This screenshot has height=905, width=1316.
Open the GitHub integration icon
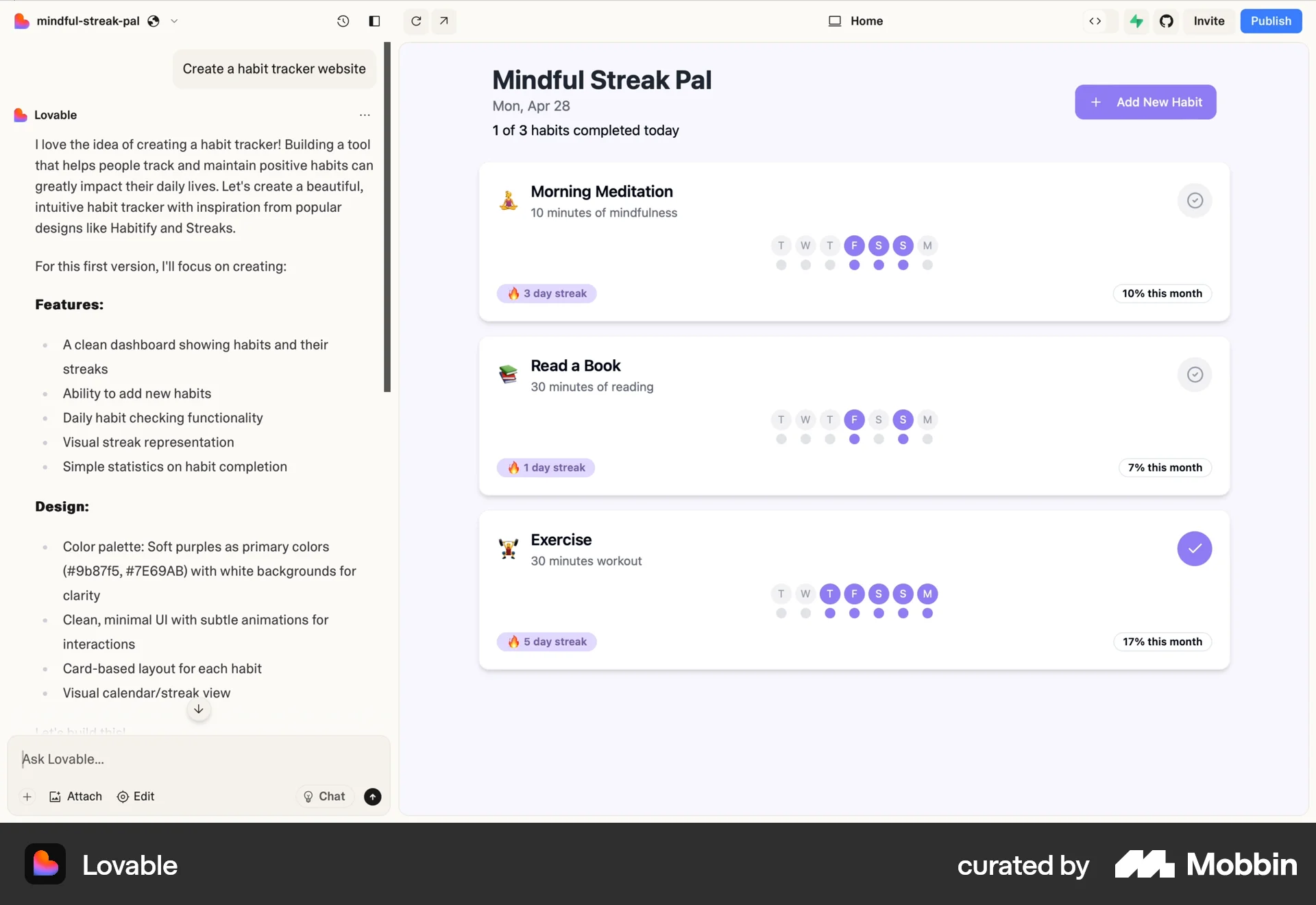(1167, 21)
